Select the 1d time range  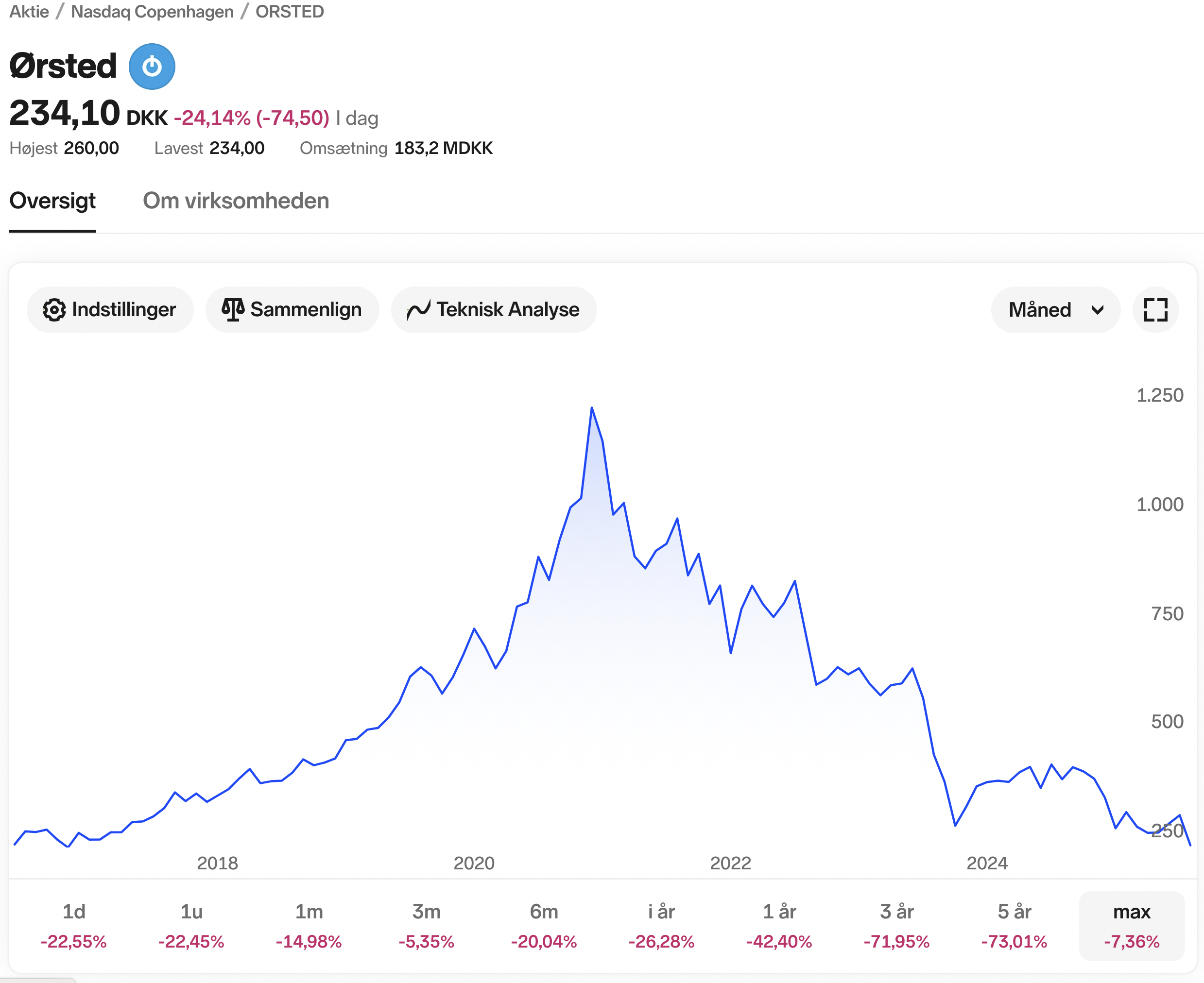pos(74,925)
